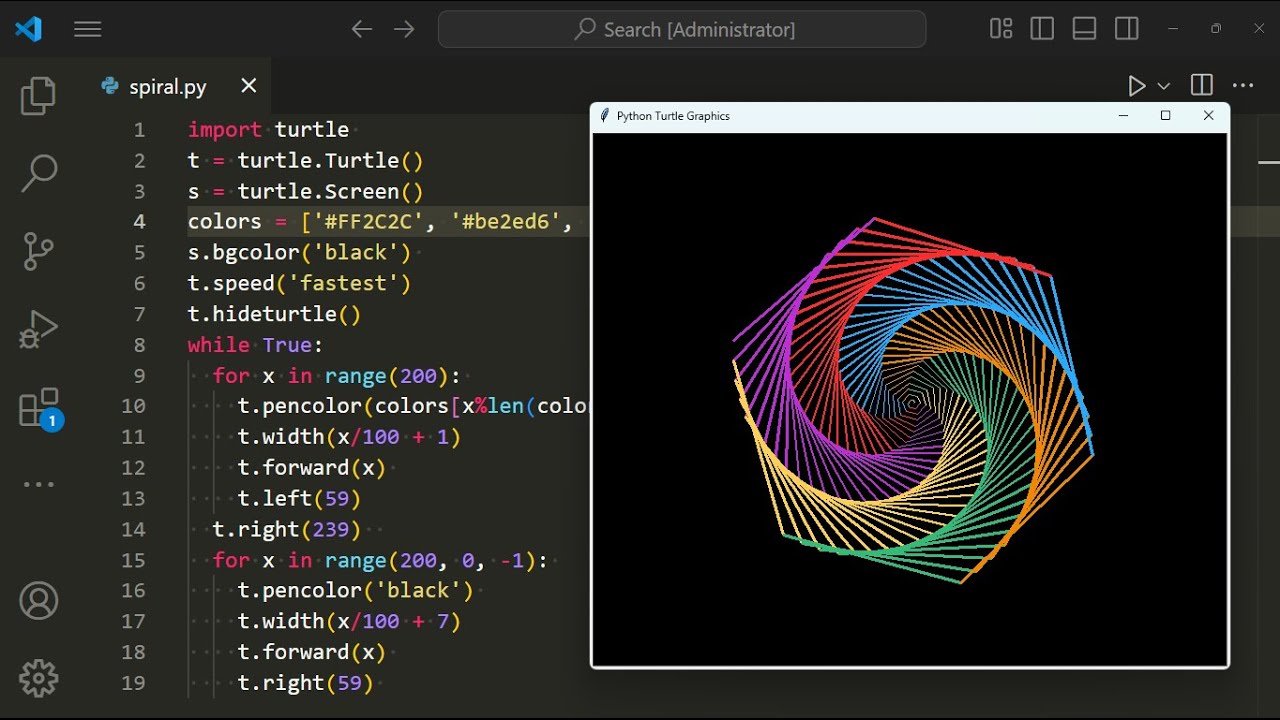Toggle the bottom panel
Viewport: 1280px width, 720px height.
pyautogui.click(x=1085, y=29)
